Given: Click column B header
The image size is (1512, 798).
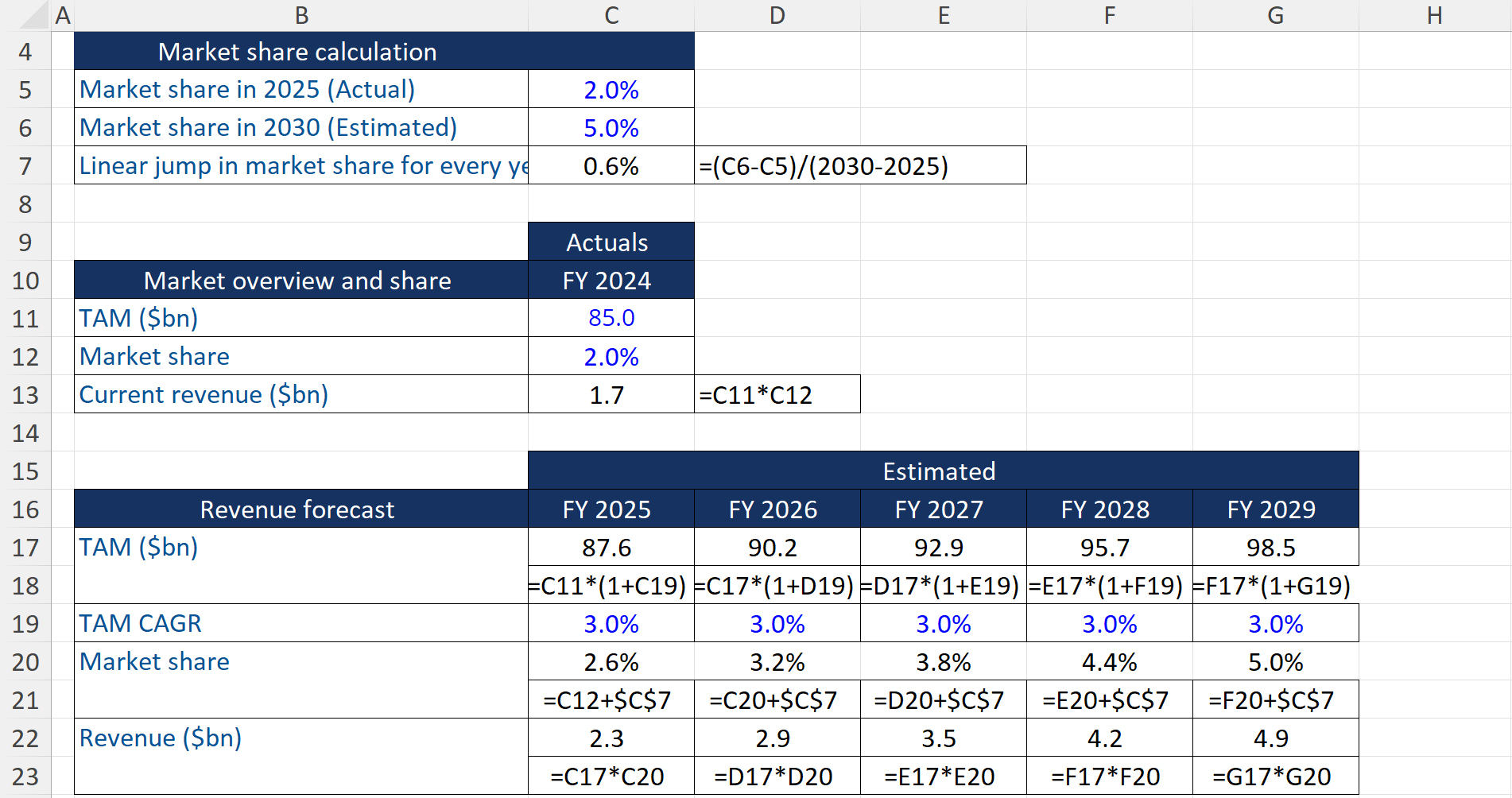Looking at the screenshot, I should coord(301,15).
